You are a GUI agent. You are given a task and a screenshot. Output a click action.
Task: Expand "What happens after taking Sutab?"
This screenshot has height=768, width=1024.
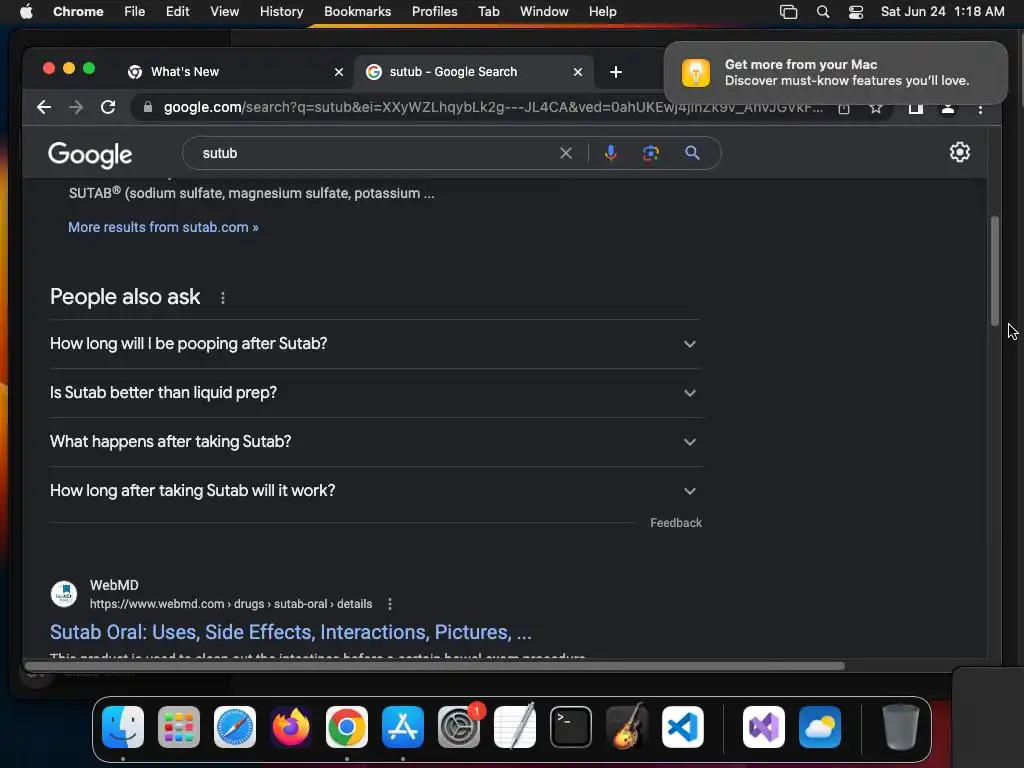point(375,441)
